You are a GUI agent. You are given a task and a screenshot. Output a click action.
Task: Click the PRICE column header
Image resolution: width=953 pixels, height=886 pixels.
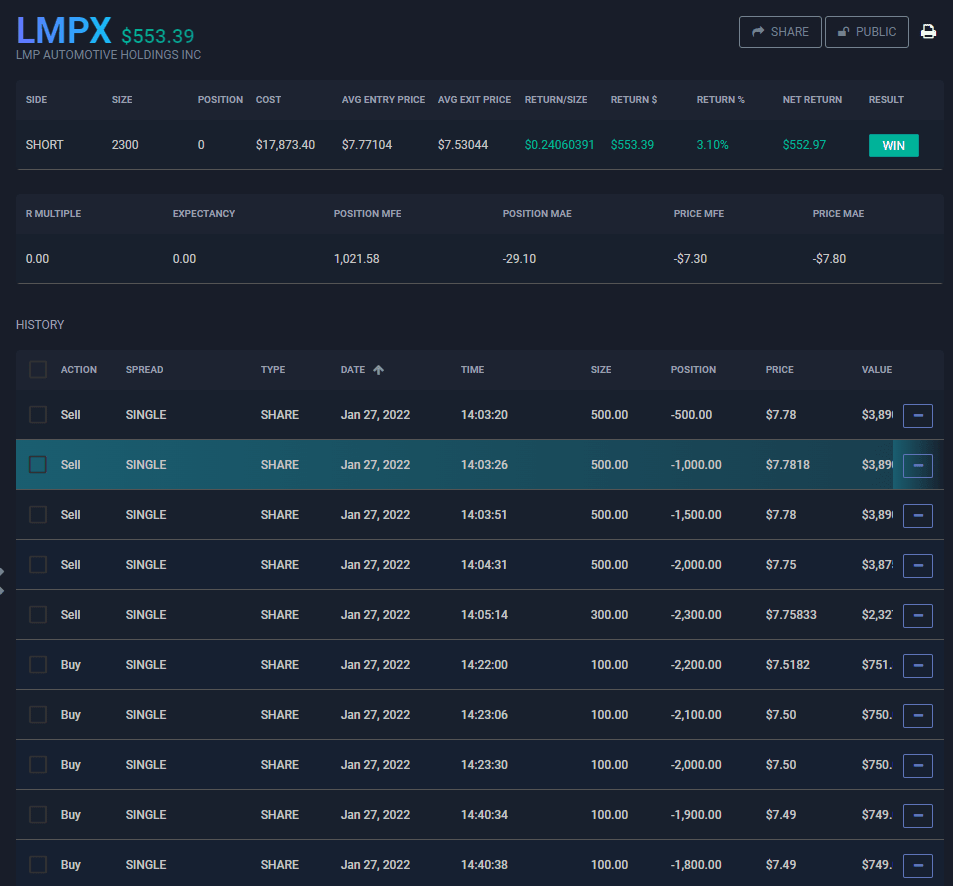tap(779, 370)
